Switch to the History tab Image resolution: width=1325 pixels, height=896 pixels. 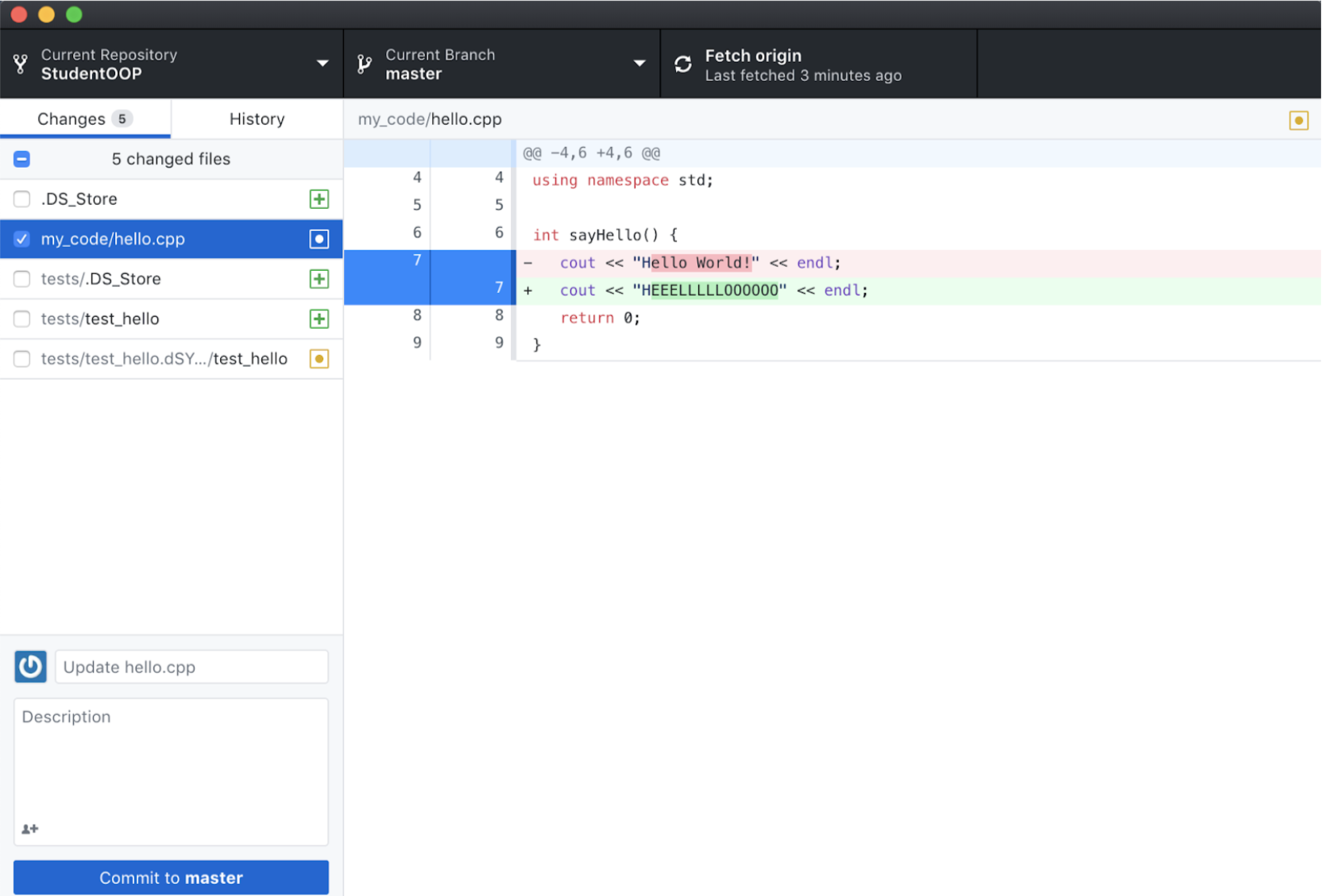257,119
